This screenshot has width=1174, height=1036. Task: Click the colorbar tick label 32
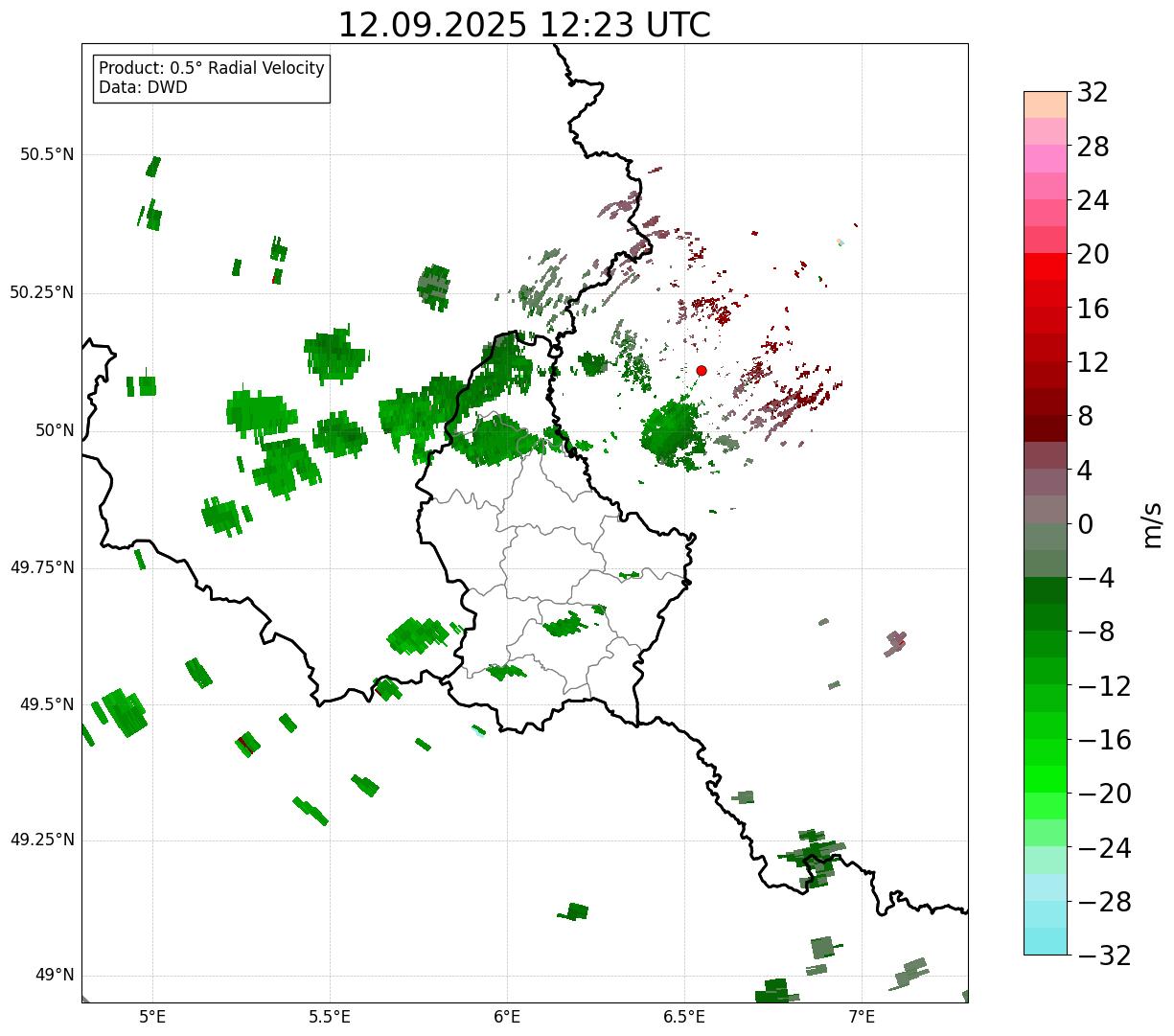[1093, 93]
